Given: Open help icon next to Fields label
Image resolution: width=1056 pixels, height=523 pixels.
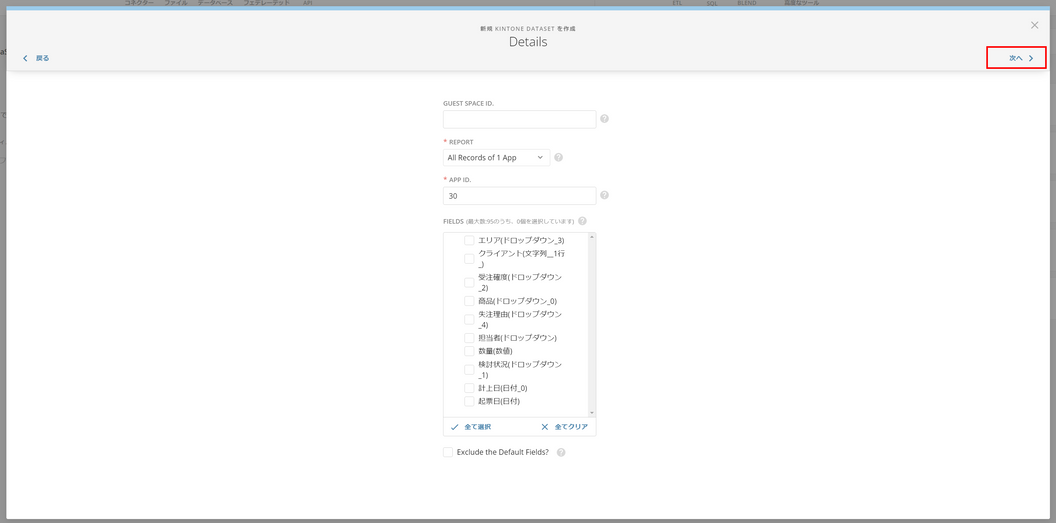Looking at the screenshot, I should (582, 221).
